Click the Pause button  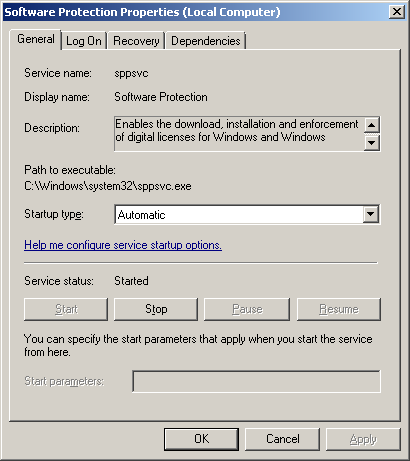coord(247,309)
